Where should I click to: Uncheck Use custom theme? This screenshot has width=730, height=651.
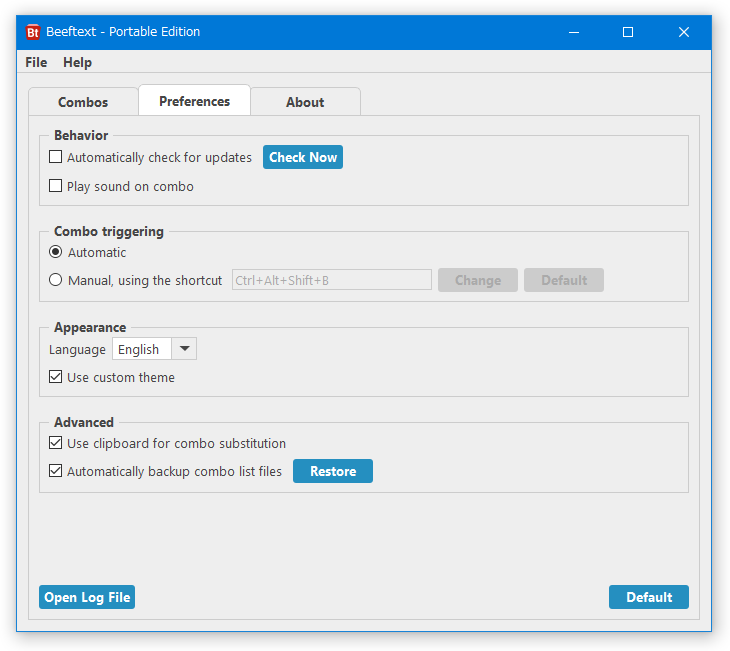coord(55,377)
